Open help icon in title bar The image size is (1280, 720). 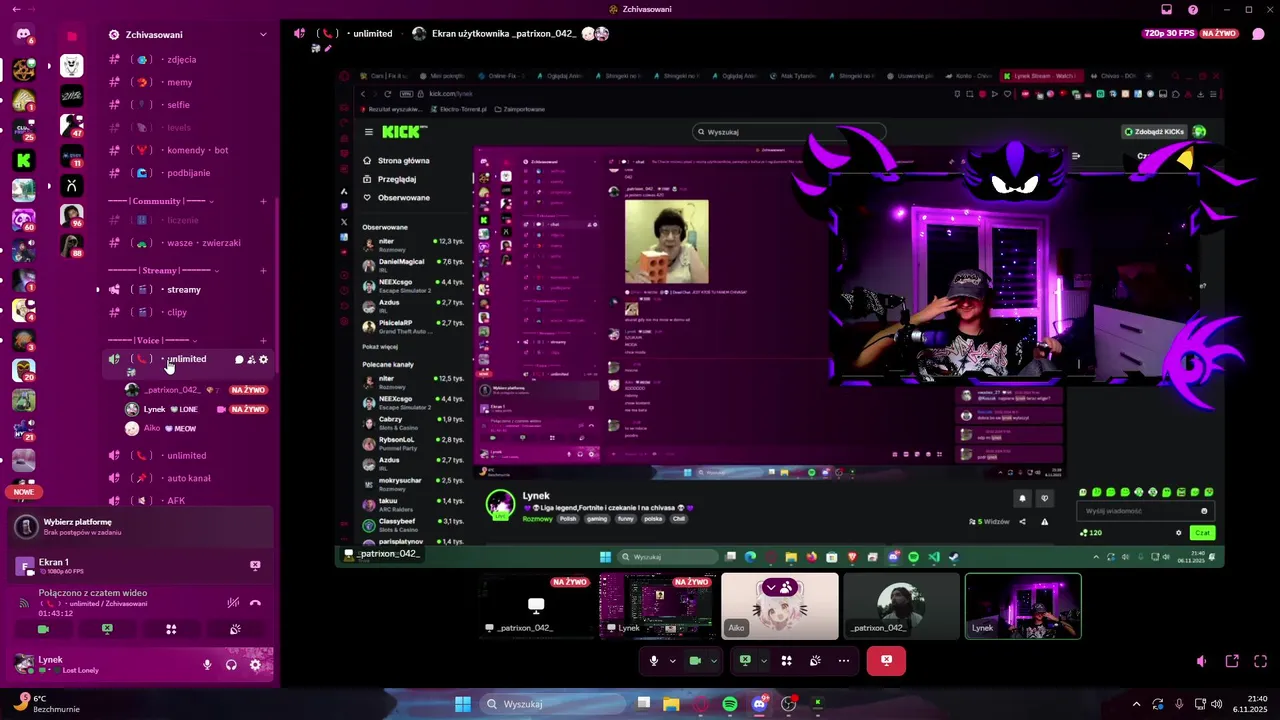tap(1193, 9)
